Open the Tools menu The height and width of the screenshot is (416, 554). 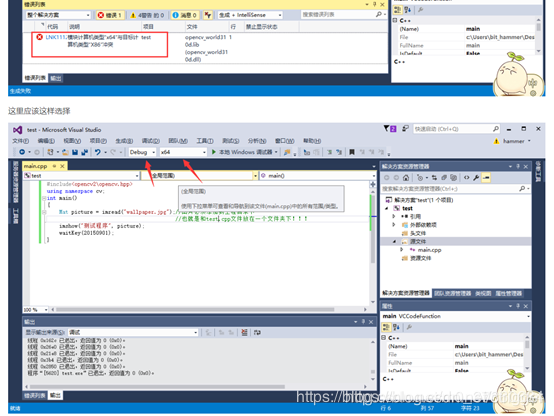205,141
